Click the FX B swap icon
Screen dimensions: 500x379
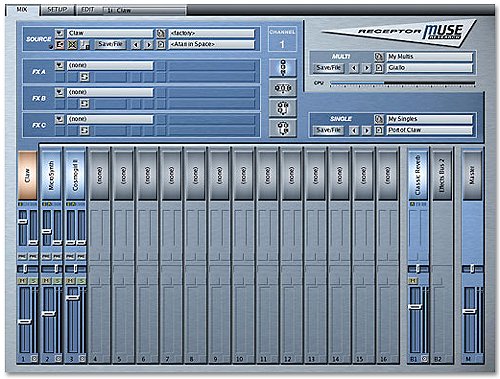(x=84, y=104)
